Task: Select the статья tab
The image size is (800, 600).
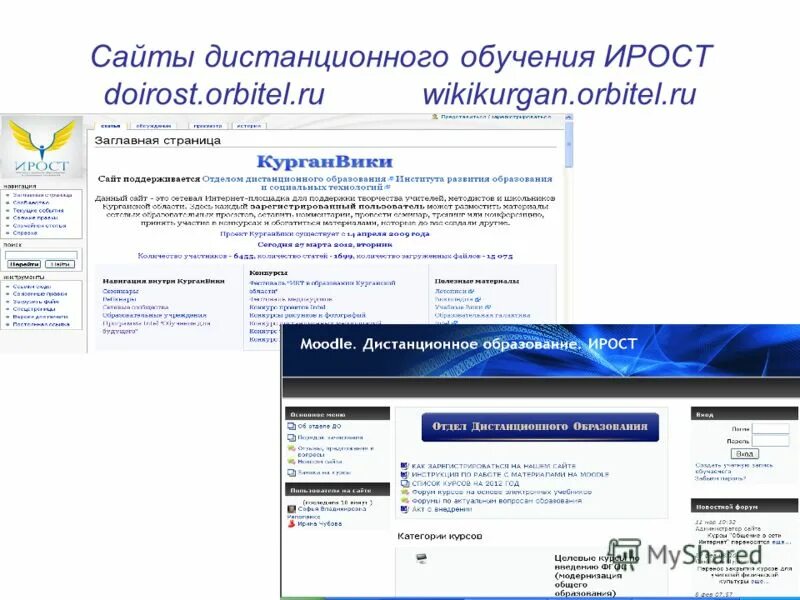Action: [110, 126]
